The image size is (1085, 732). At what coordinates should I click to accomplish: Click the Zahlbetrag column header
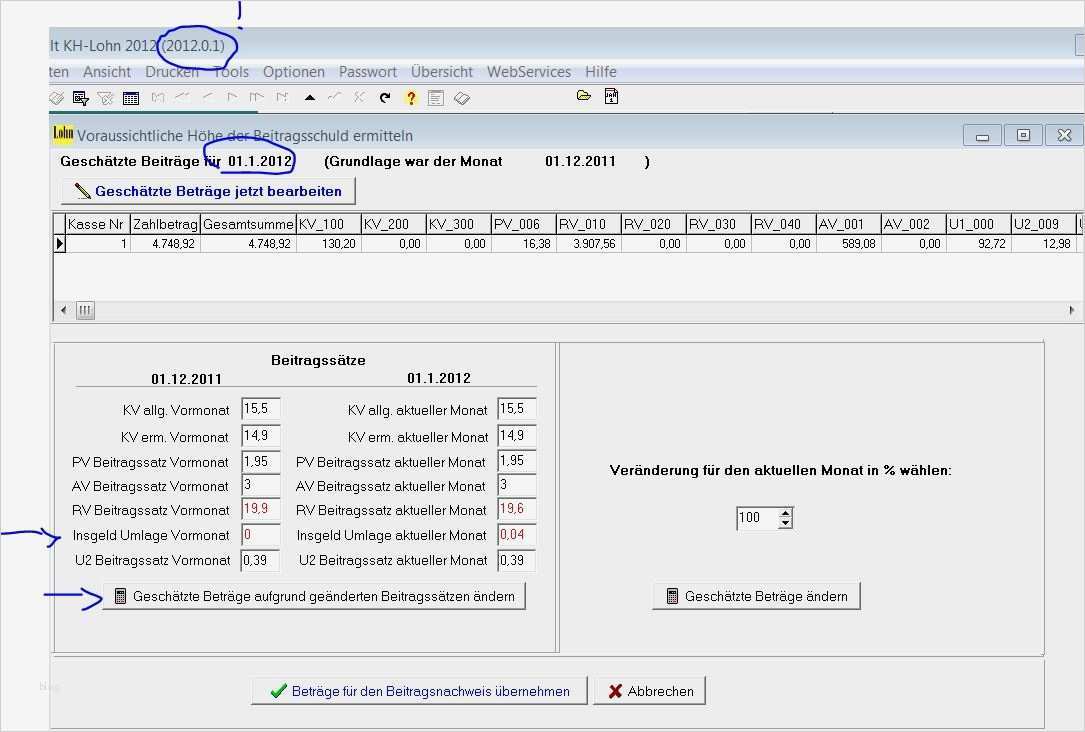pos(165,224)
